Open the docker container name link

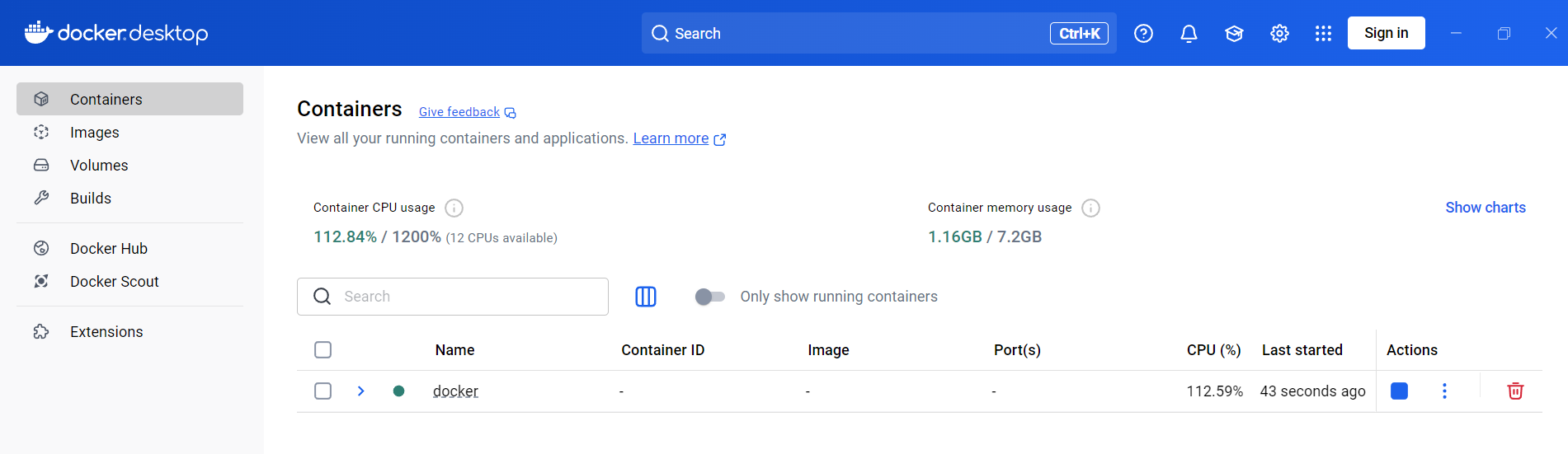pyautogui.click(x=455, y=391)
